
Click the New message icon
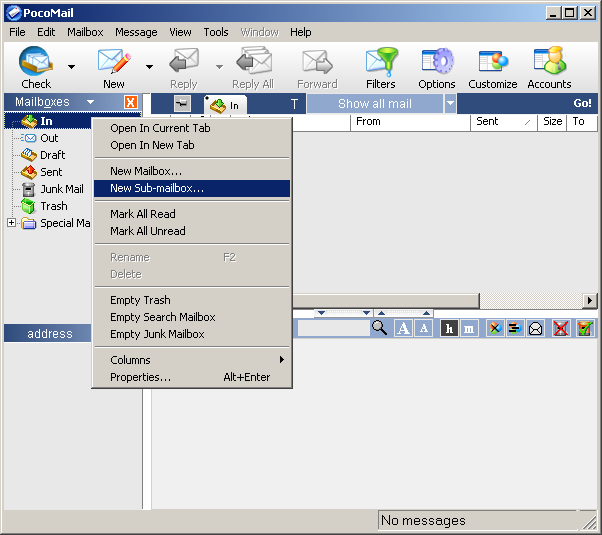pos(113,64)
